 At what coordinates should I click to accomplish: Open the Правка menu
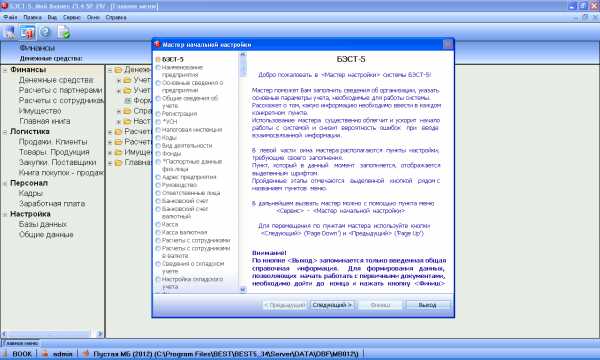tap(32, 18)
